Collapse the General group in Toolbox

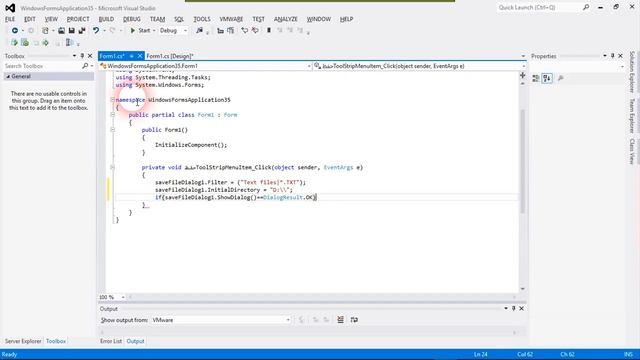click(x=8, y=76)
